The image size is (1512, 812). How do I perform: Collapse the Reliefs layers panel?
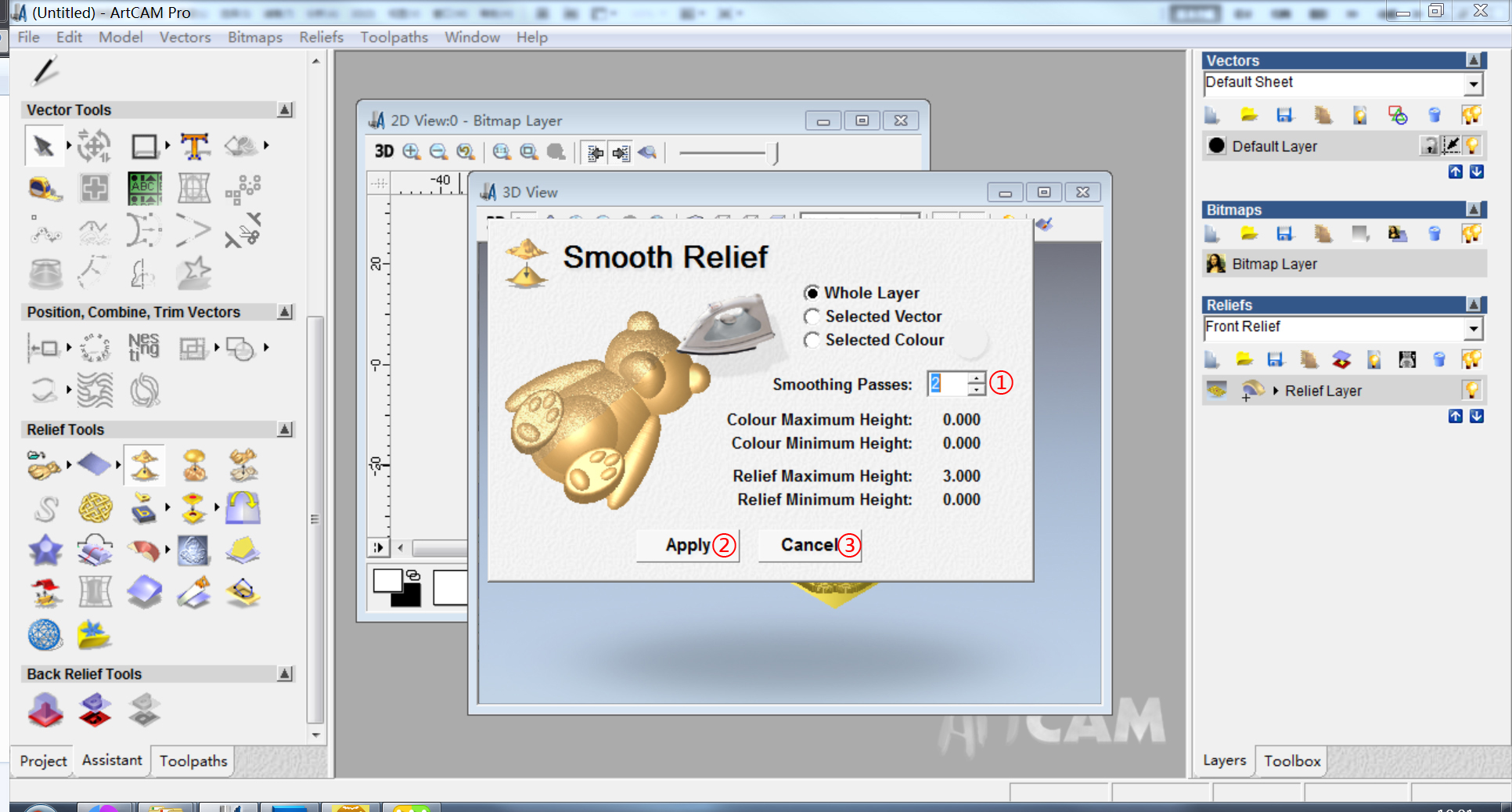pos(1474,305)
